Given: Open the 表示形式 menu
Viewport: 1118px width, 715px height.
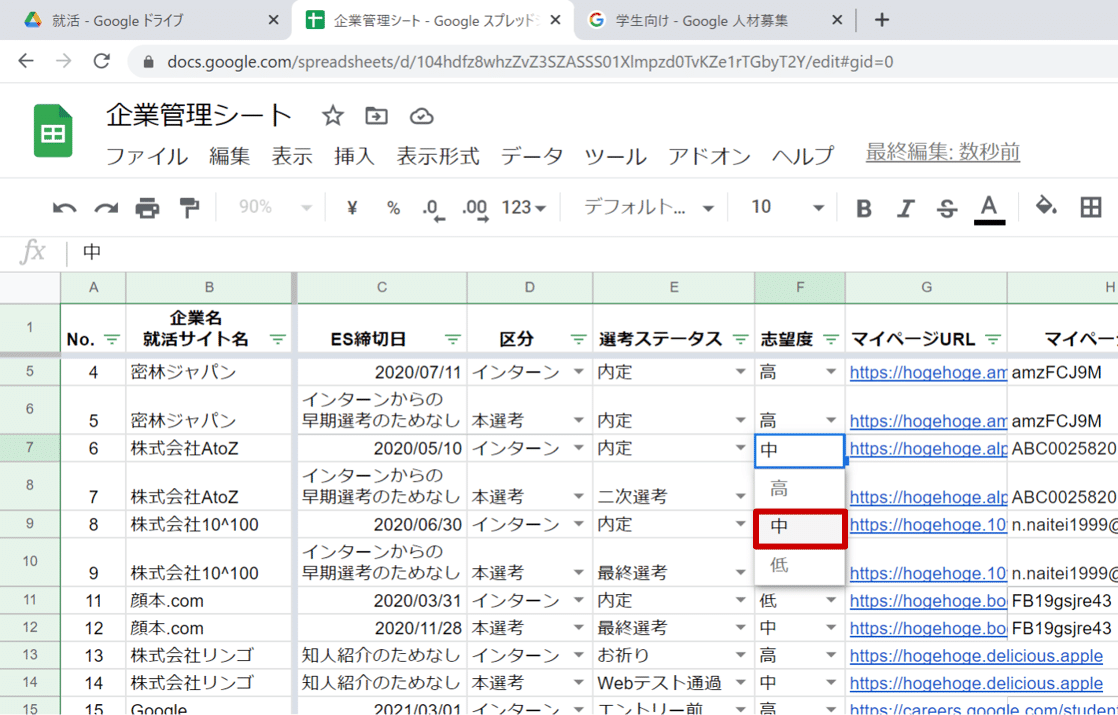Looking at the screenshot, I should (438, 156).
